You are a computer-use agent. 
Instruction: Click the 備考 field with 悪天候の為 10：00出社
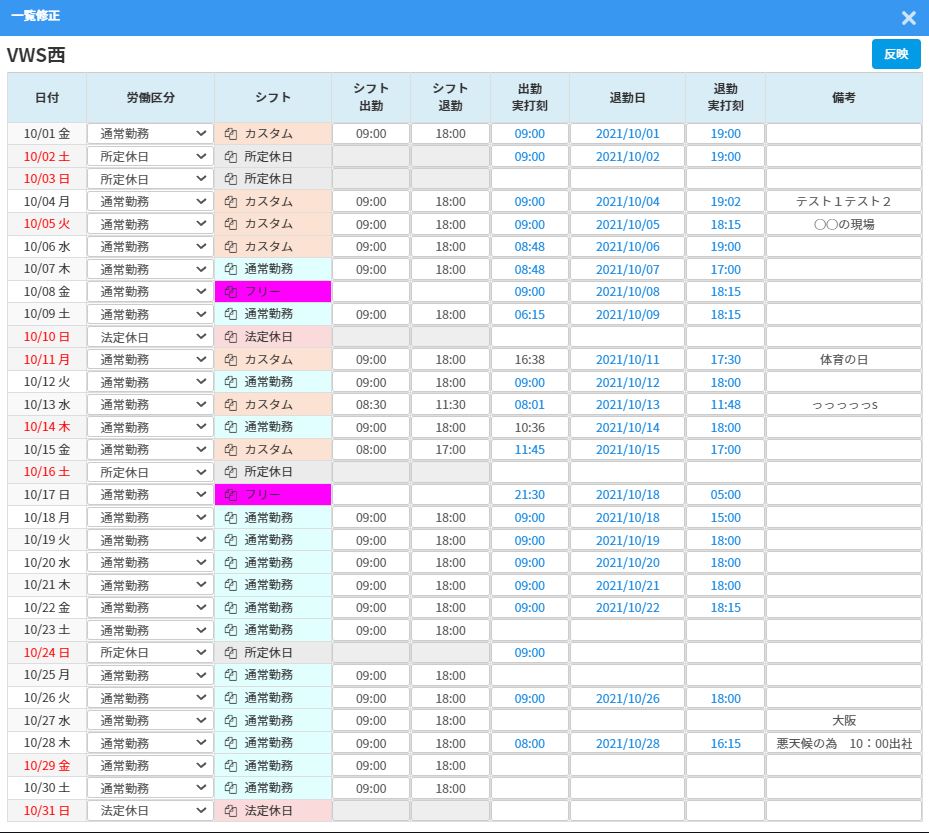(x=844, y=743)
